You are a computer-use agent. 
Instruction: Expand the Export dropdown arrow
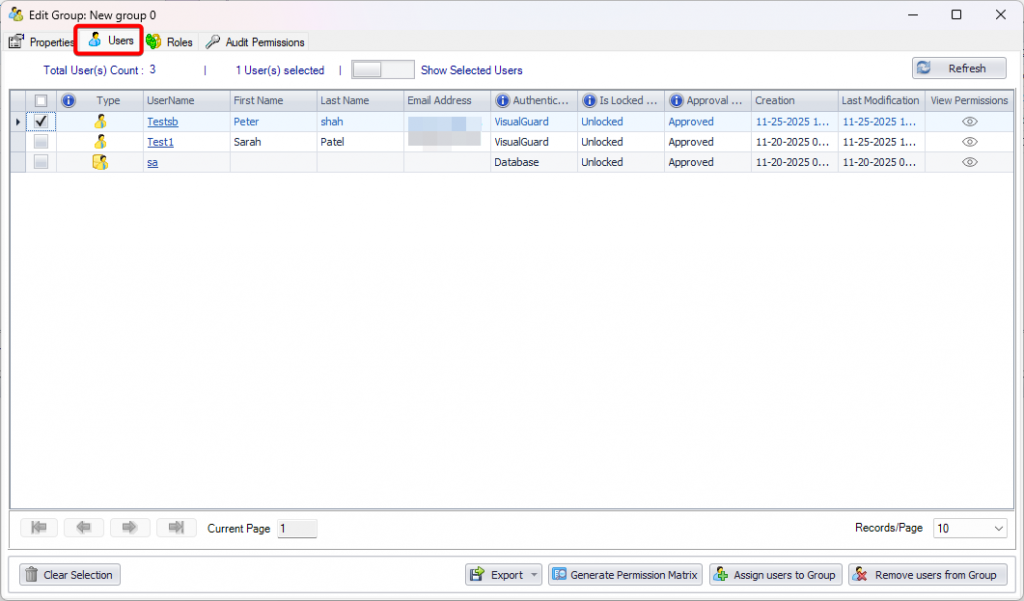pyautogui.click(x=535, y=575)
